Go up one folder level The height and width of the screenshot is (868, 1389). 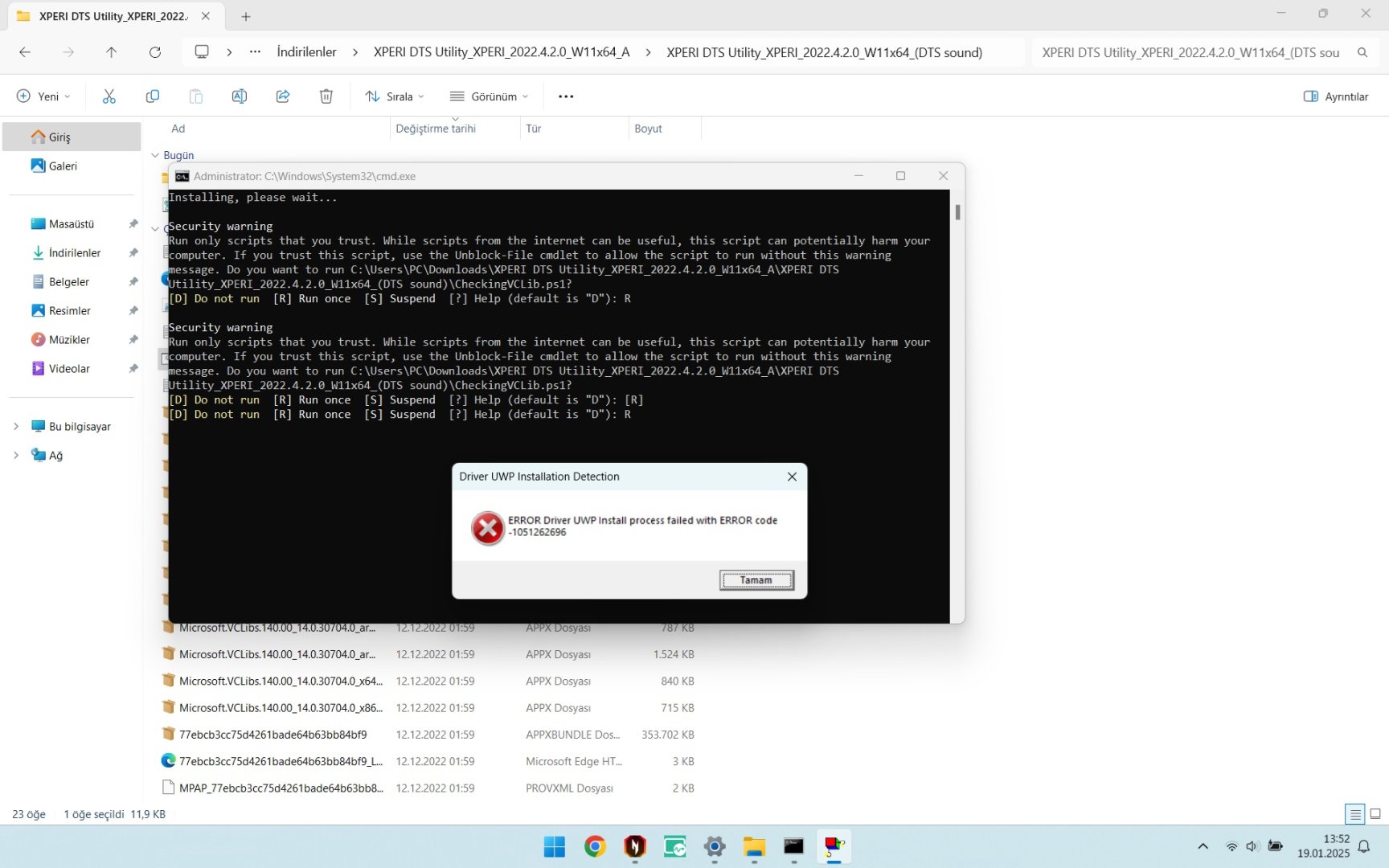pyautogui.click(x=112, y=52)
